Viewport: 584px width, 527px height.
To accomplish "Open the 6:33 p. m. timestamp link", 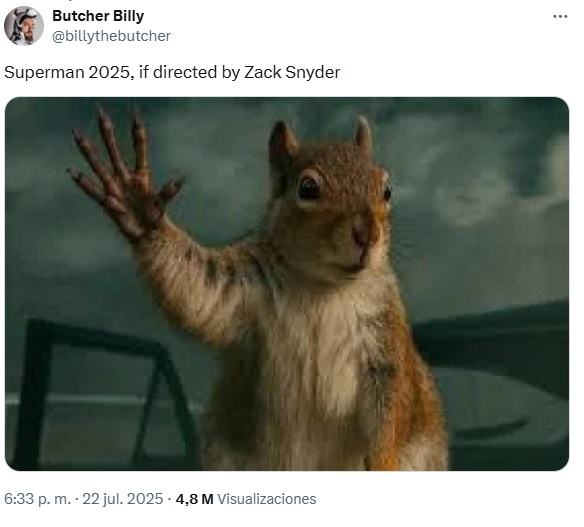I will click(x=37, y=499).
